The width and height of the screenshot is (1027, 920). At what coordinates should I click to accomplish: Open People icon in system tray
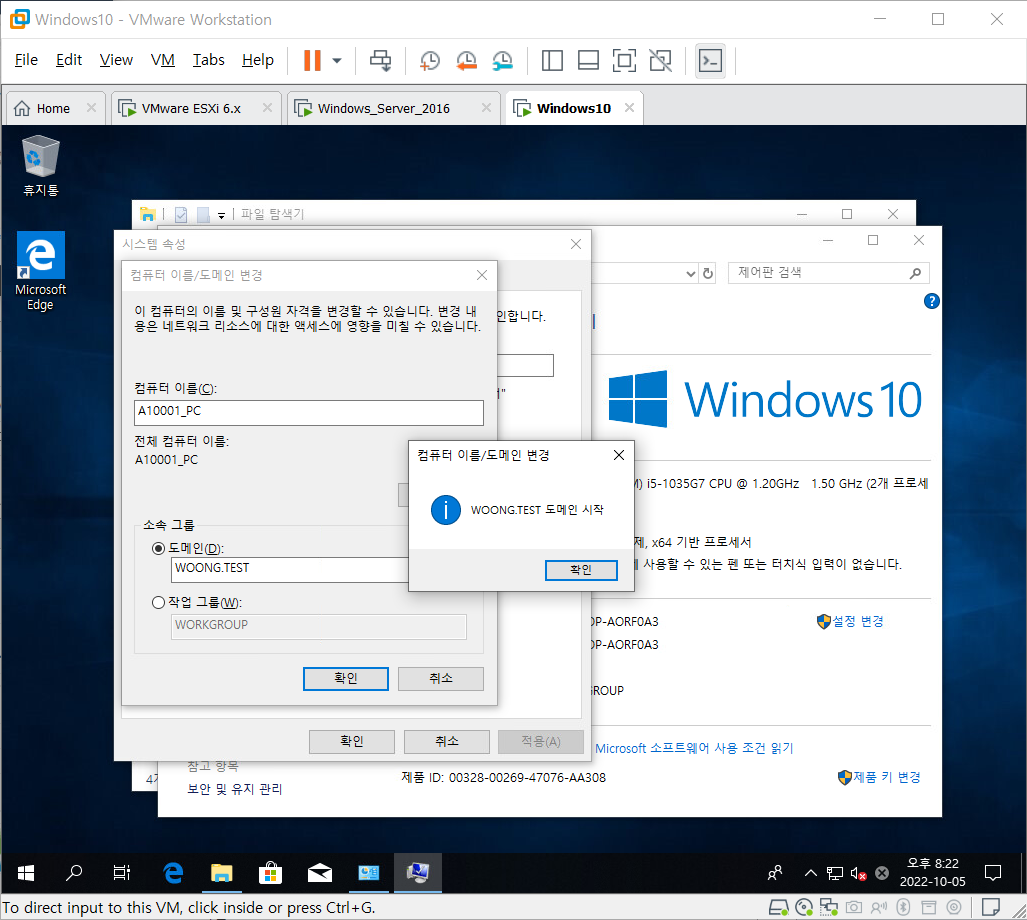(x=775, y=873)
